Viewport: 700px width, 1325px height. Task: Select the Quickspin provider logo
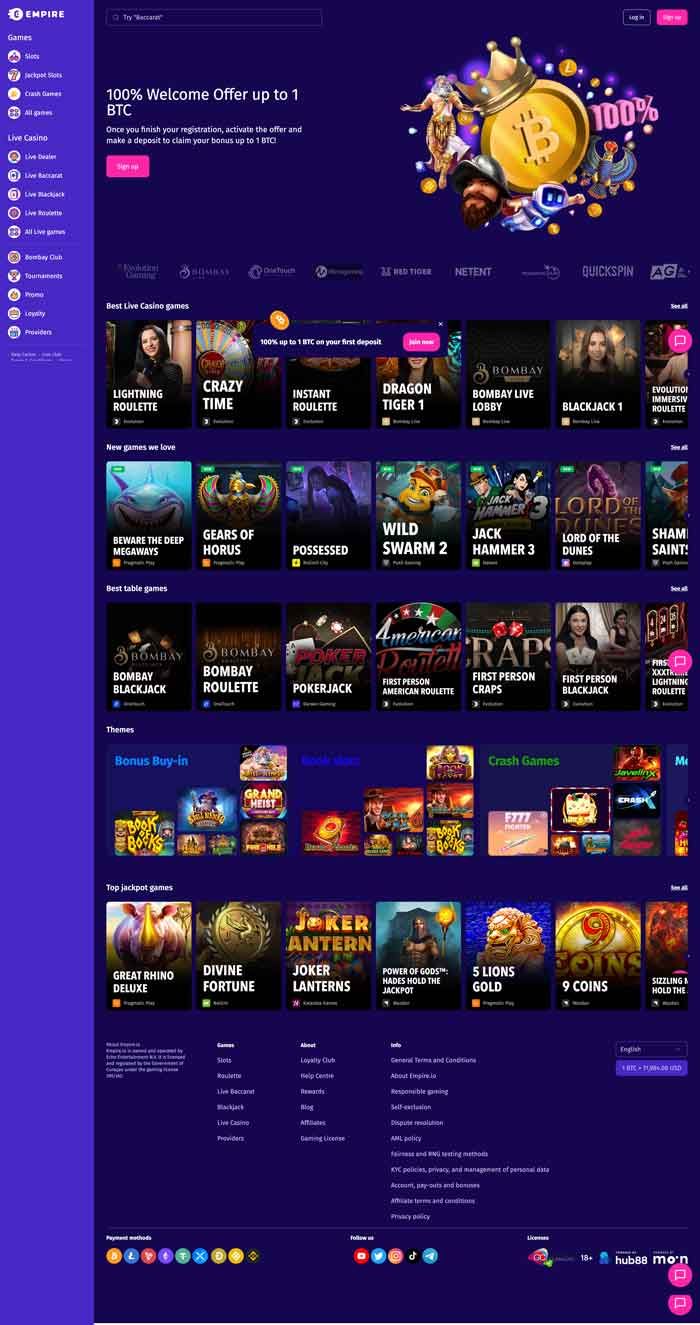click(x=608, y=271)
